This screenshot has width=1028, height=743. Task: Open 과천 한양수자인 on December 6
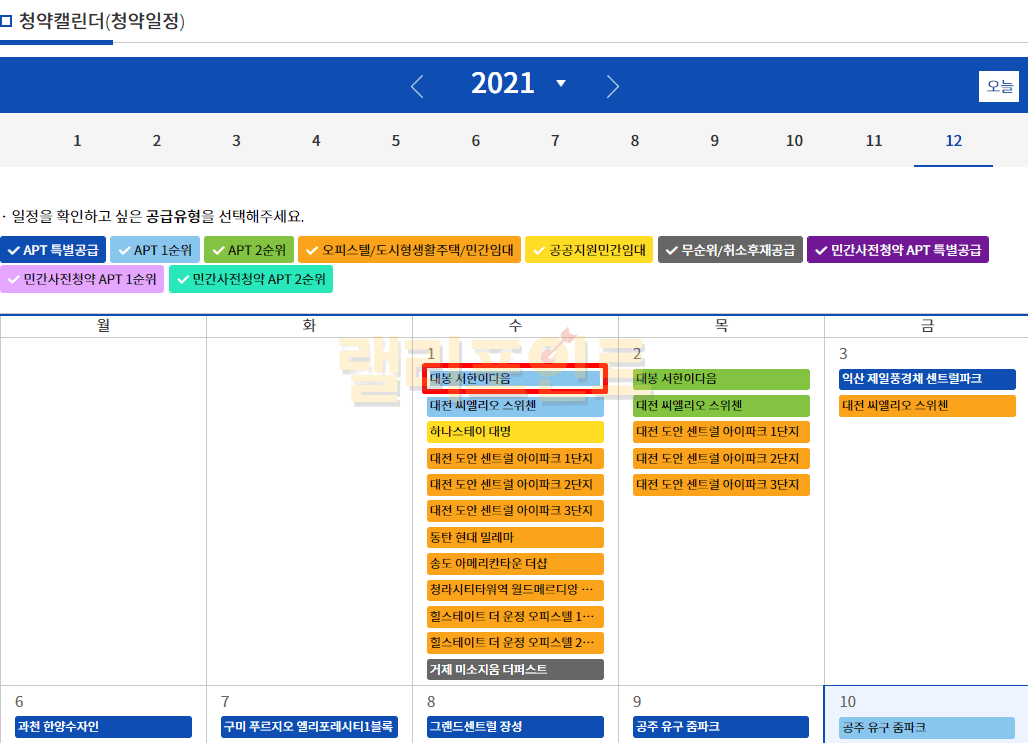click(103, 726)
